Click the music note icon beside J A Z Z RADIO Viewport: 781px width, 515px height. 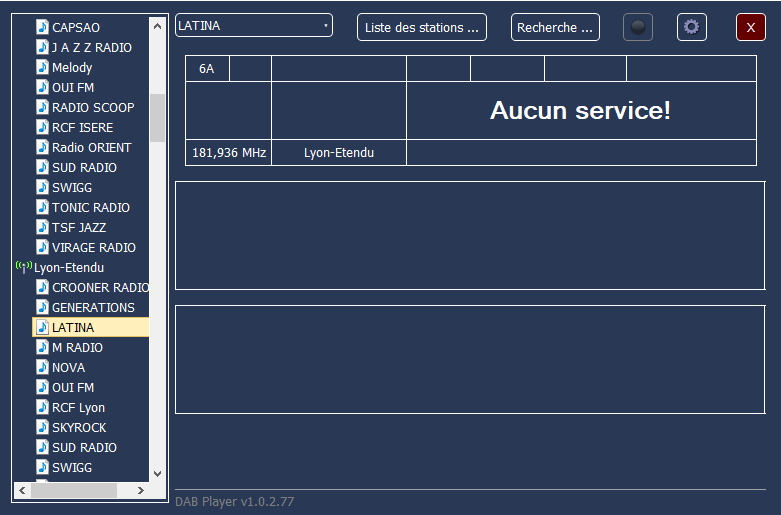coord(42,47)
